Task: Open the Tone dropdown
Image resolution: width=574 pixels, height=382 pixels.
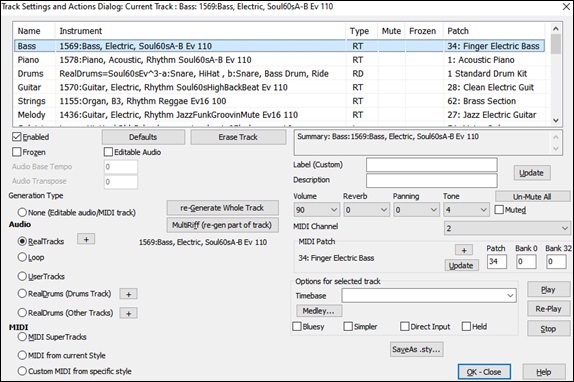Action: (x=466, y=210)
